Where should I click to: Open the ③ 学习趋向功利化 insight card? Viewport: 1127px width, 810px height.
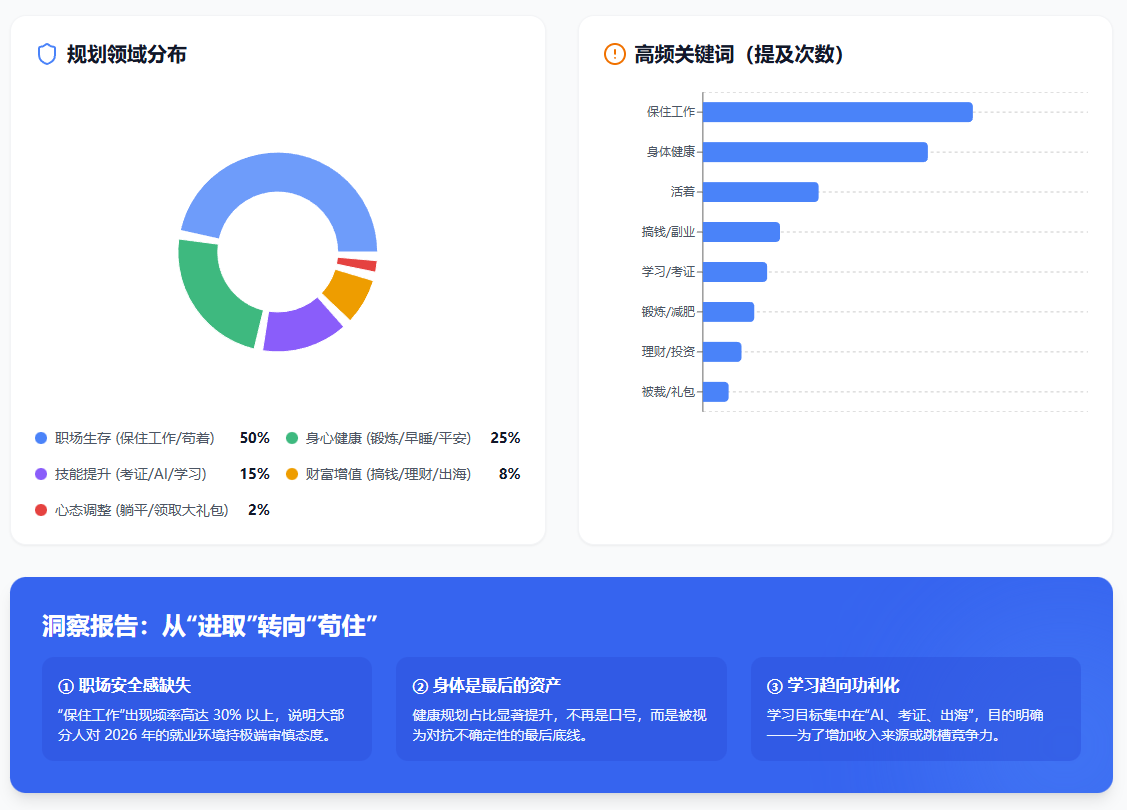[915, 709]
